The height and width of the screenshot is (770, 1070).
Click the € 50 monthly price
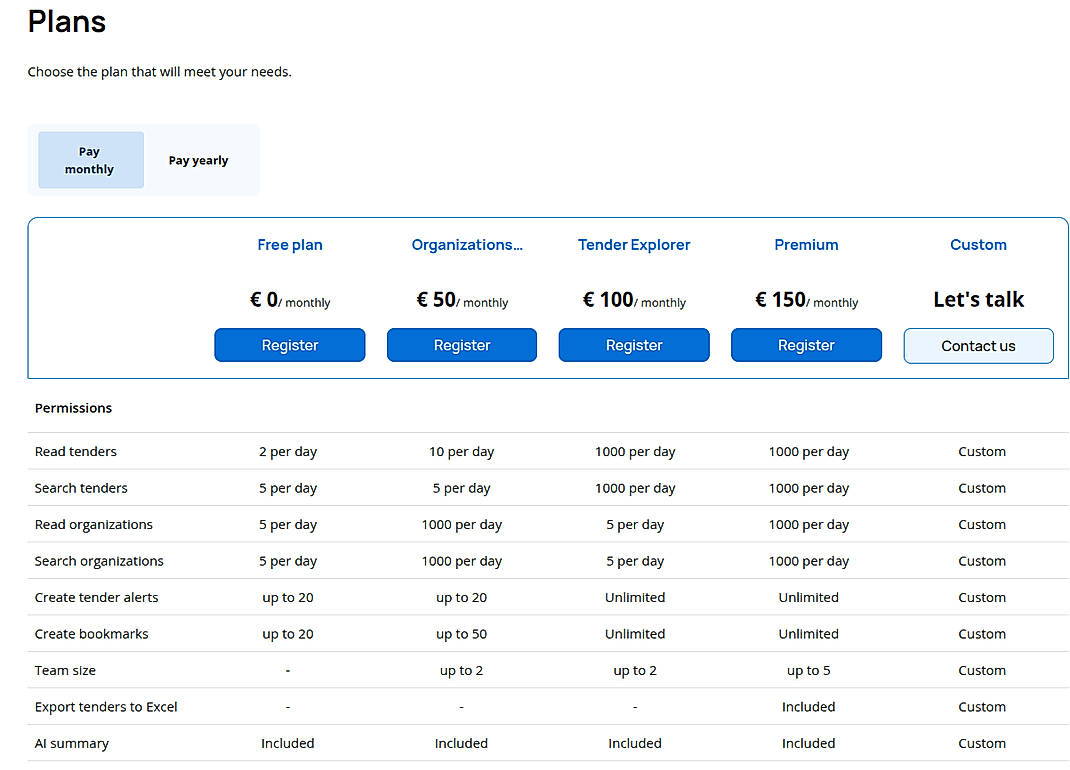(462, 300)
